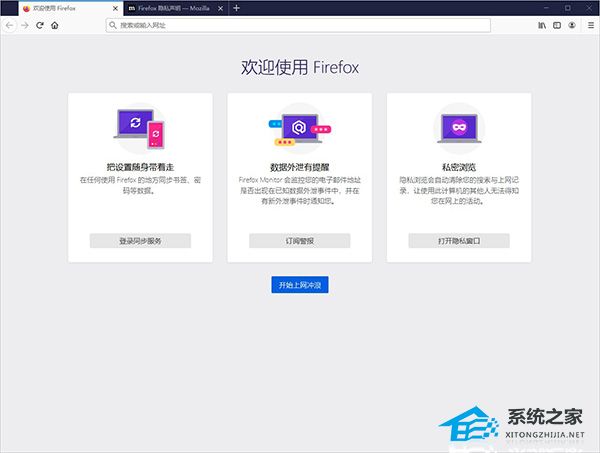The image size is (600, 453).
Task: Click the 把设置随身带着走 heading
Action: (140, 167)
